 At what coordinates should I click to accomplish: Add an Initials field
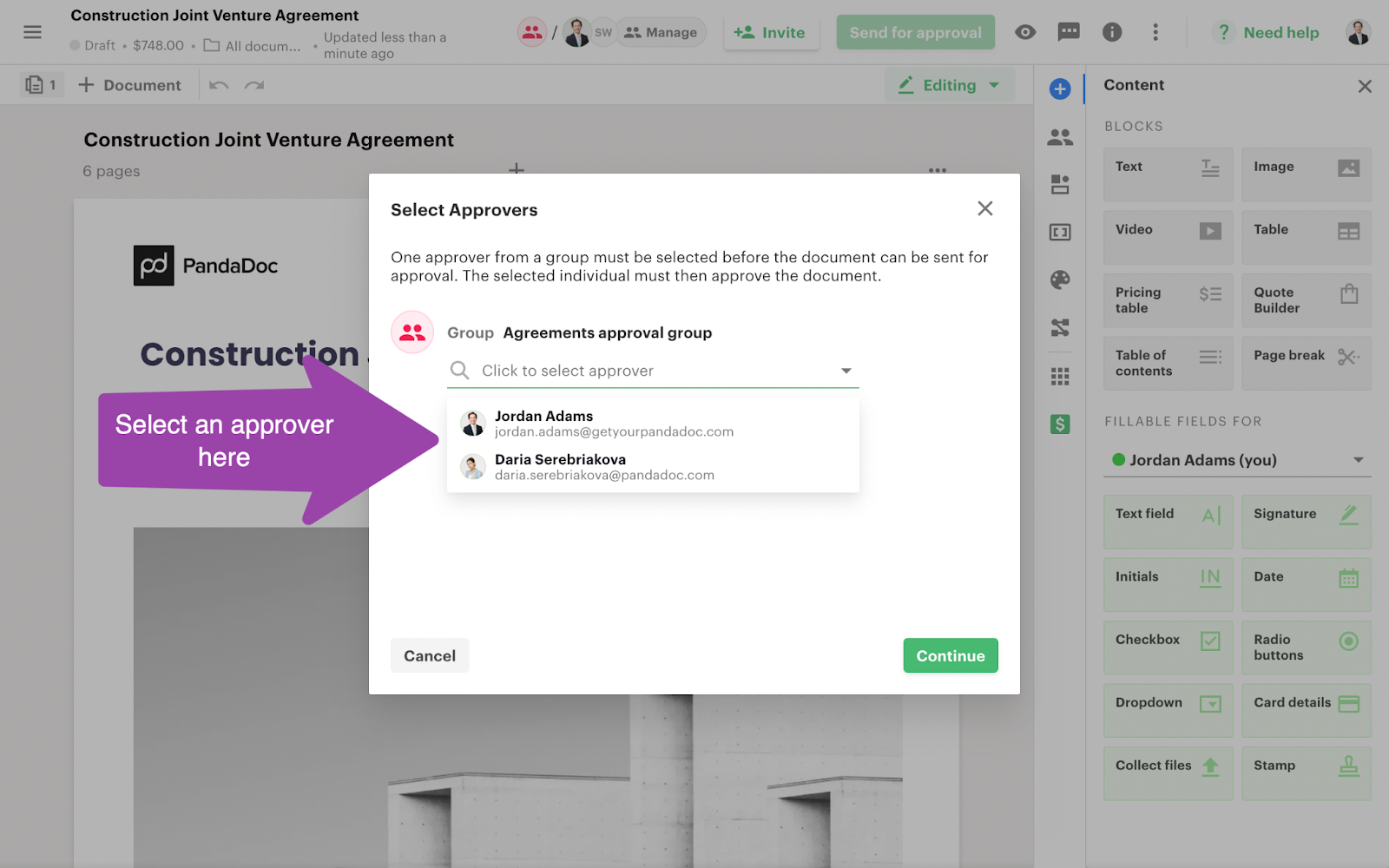click(x=1168, y=584)
